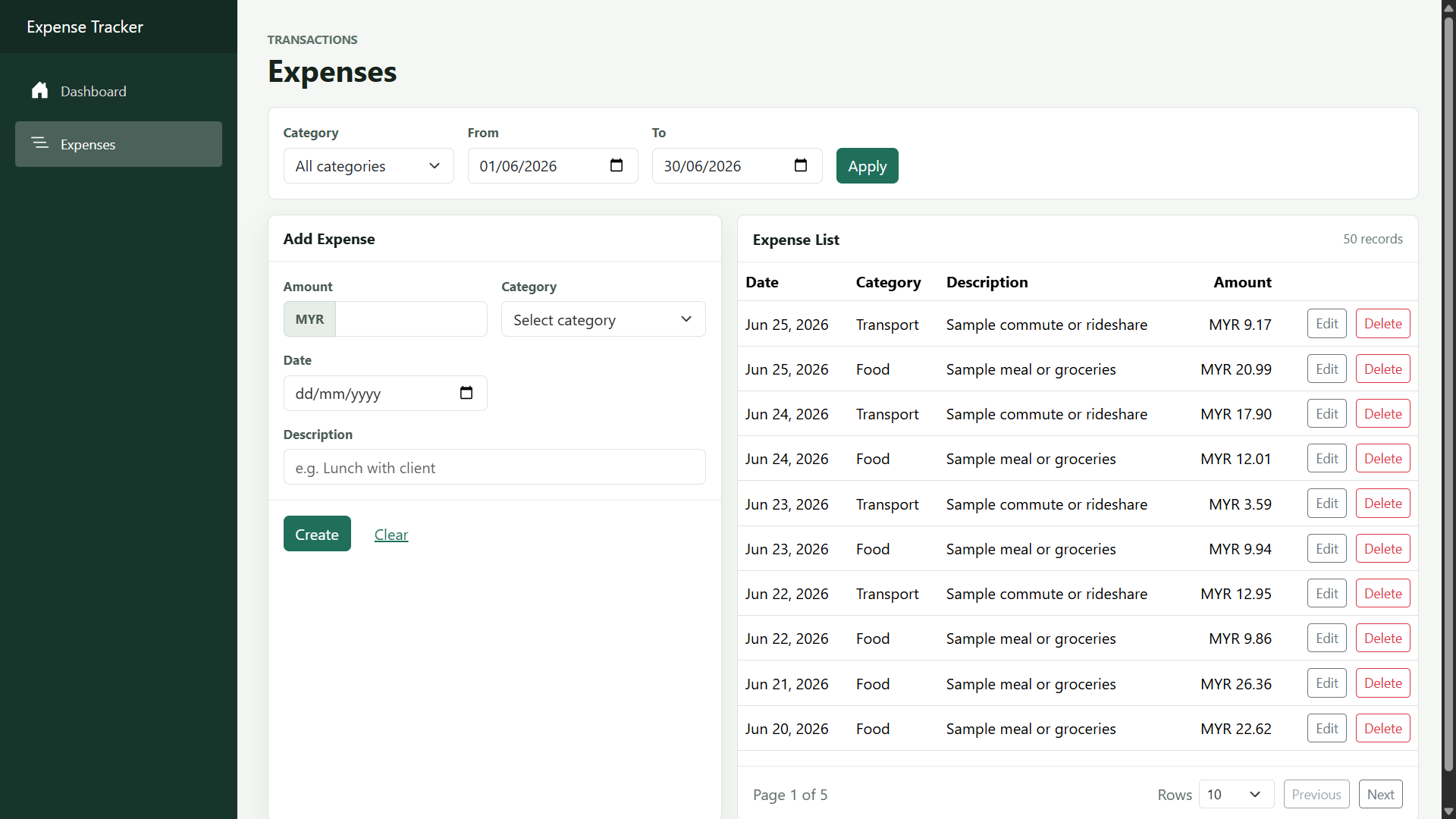The width and height of the screenshot is (1456, 819).
Task: Click the Dashboard home icon
Action: (40, 91)
